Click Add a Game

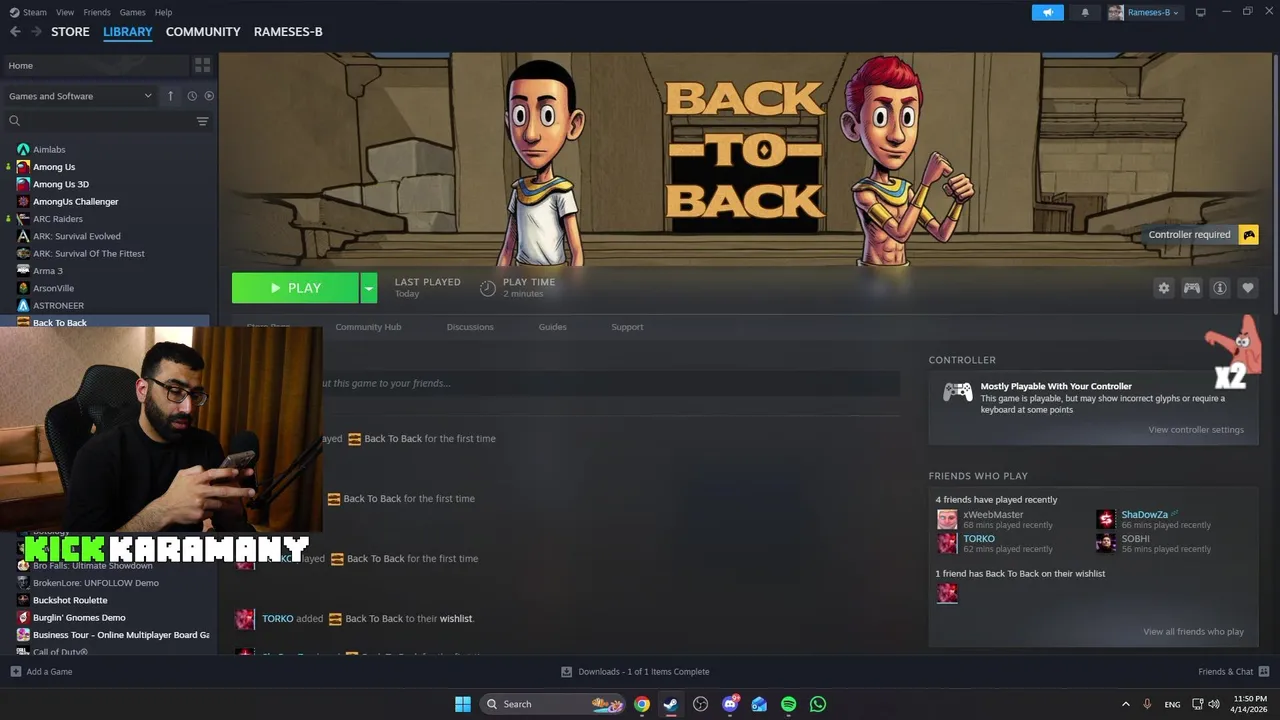click(41, 672)
